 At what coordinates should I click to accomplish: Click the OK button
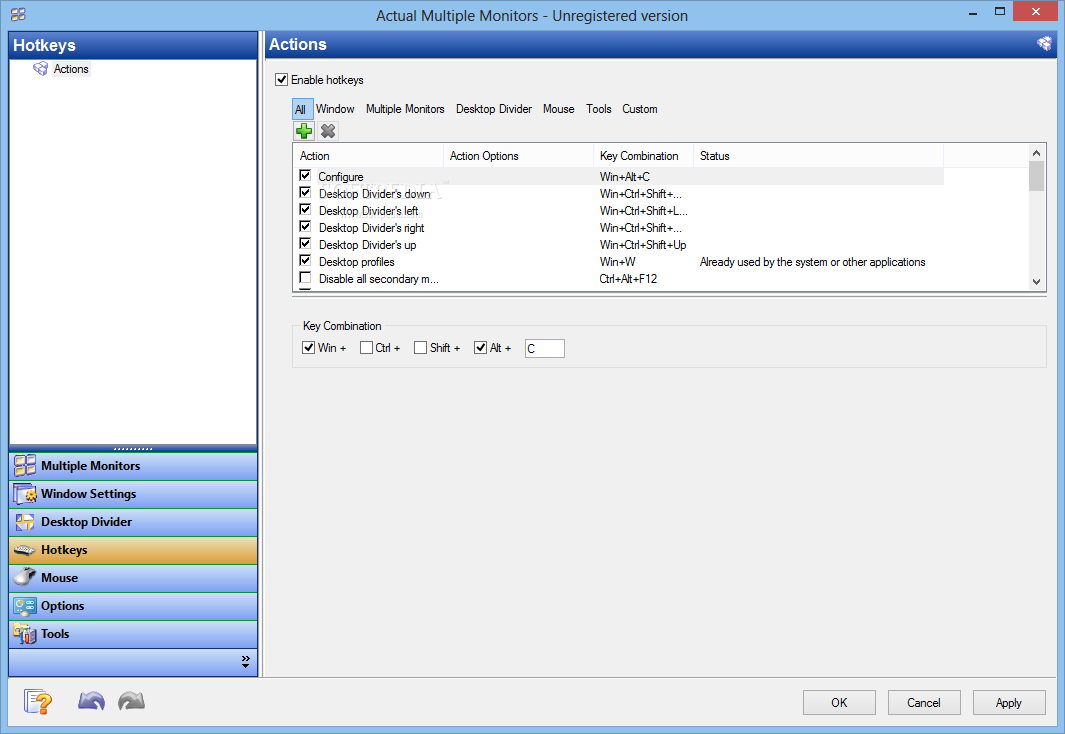840,703
